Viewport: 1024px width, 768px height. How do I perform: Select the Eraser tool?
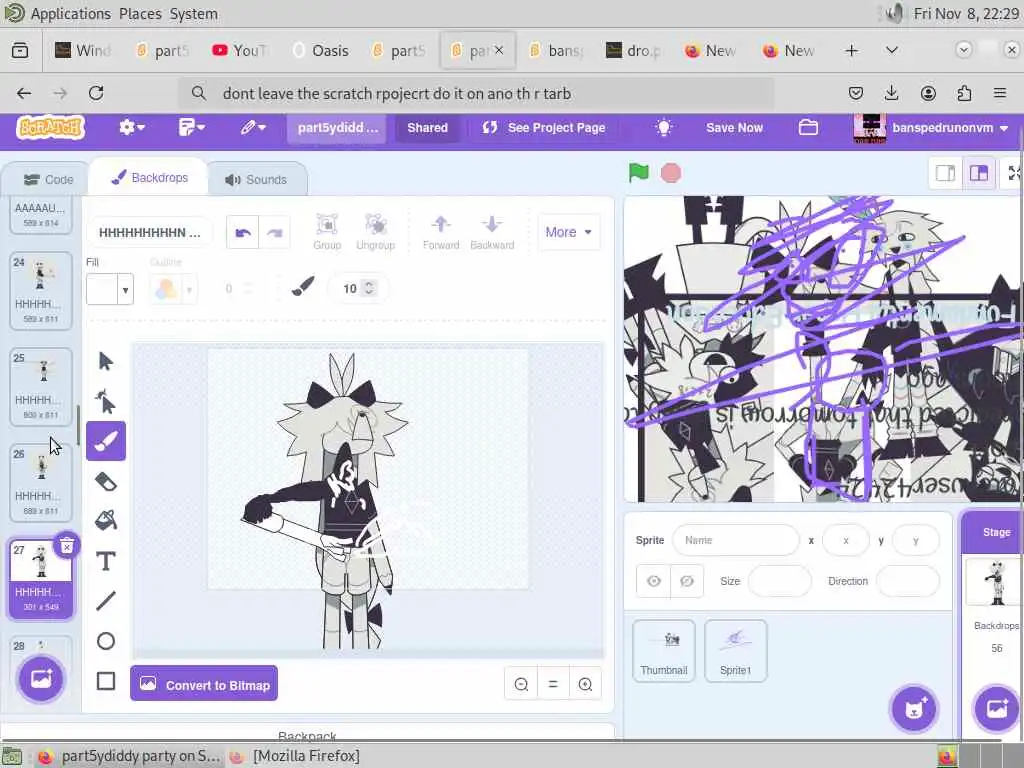coord(106,481)
